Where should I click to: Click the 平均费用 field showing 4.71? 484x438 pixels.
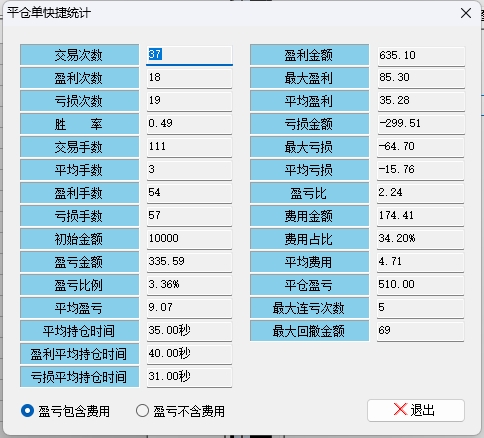[421, 262]
